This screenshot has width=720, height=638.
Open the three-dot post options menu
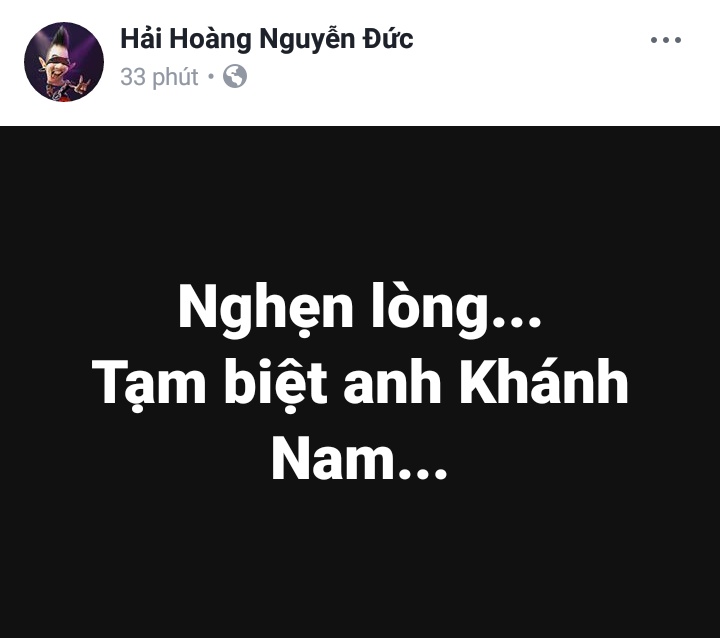coord(665,40)
